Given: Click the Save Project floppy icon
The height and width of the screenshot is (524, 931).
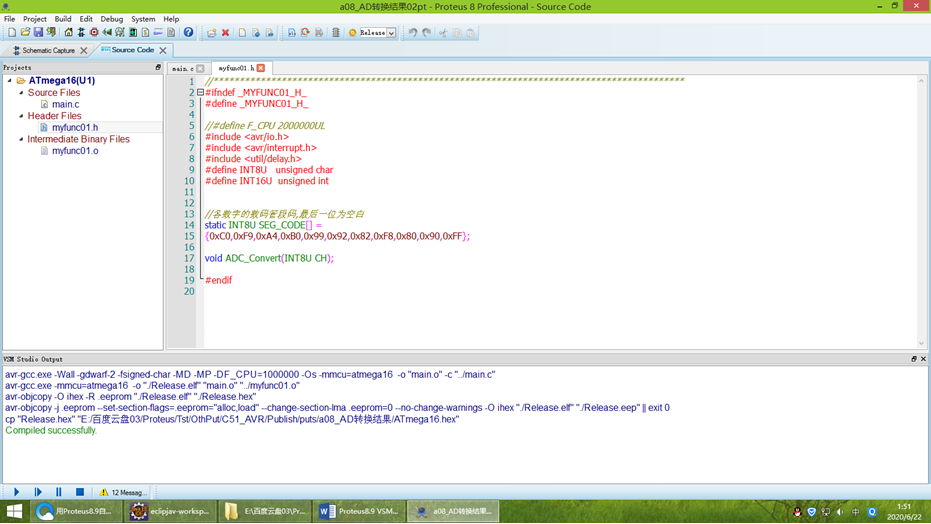Looking at the screenshot, I should pos(38,33).
